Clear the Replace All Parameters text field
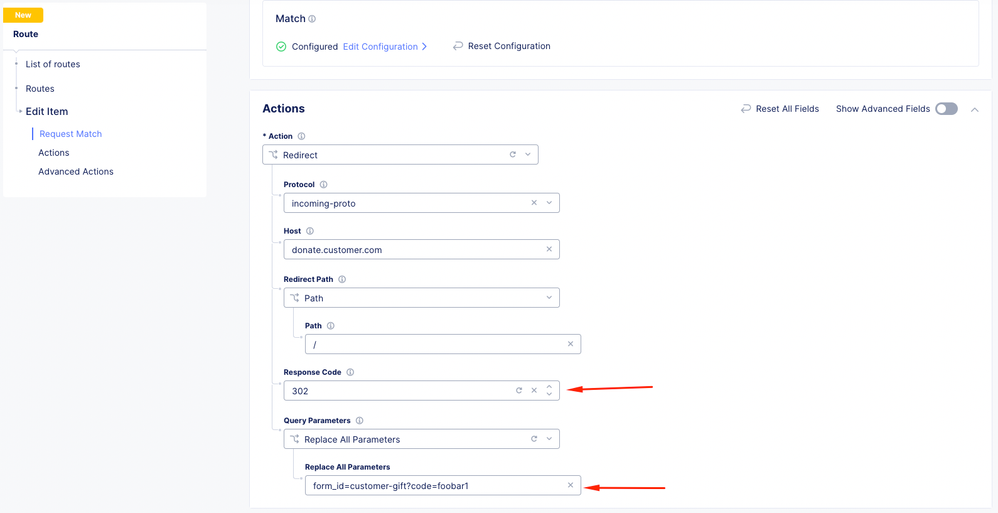 570,485
